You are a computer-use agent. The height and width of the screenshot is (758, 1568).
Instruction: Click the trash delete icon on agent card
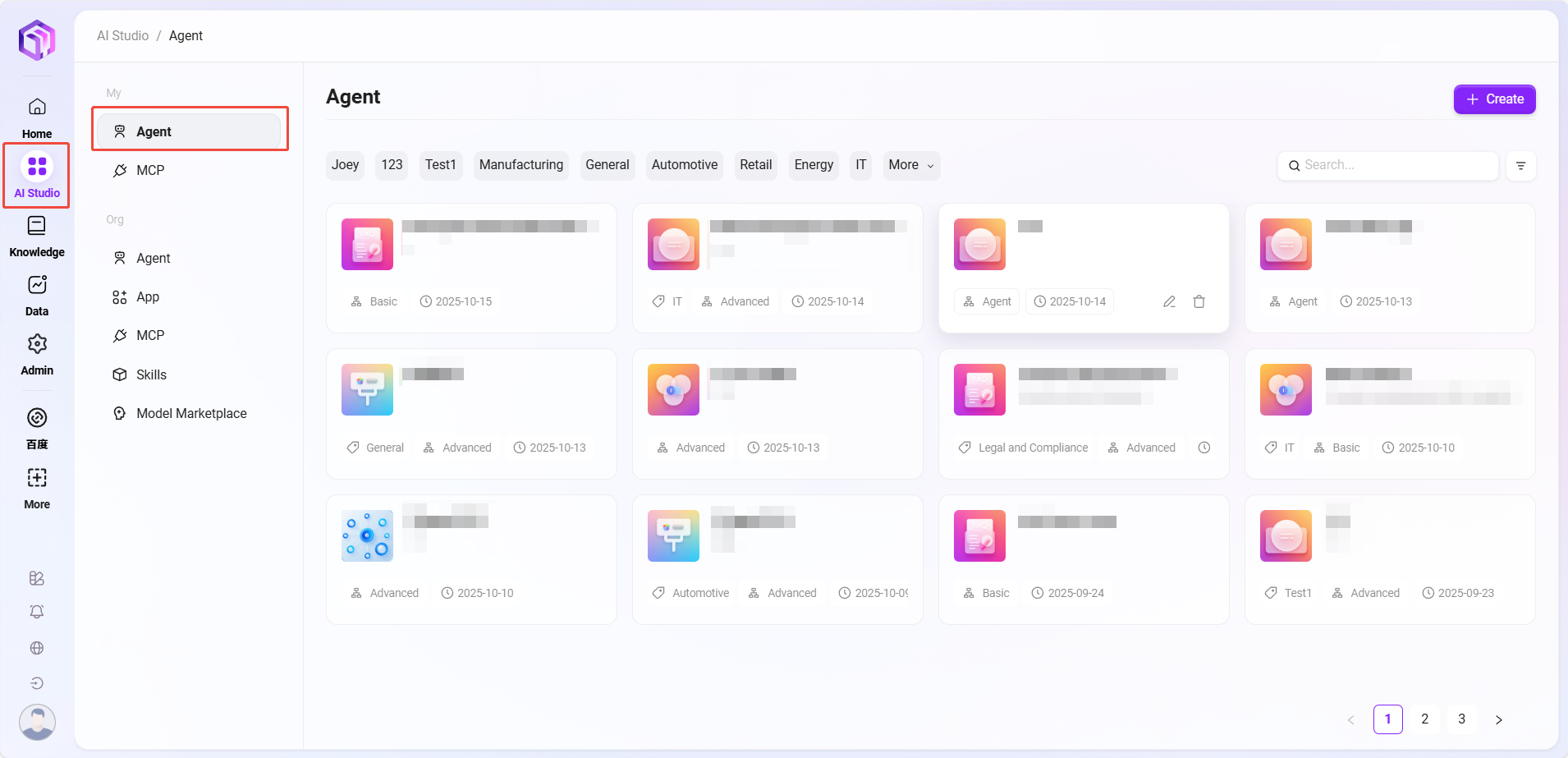(1199, 301)
